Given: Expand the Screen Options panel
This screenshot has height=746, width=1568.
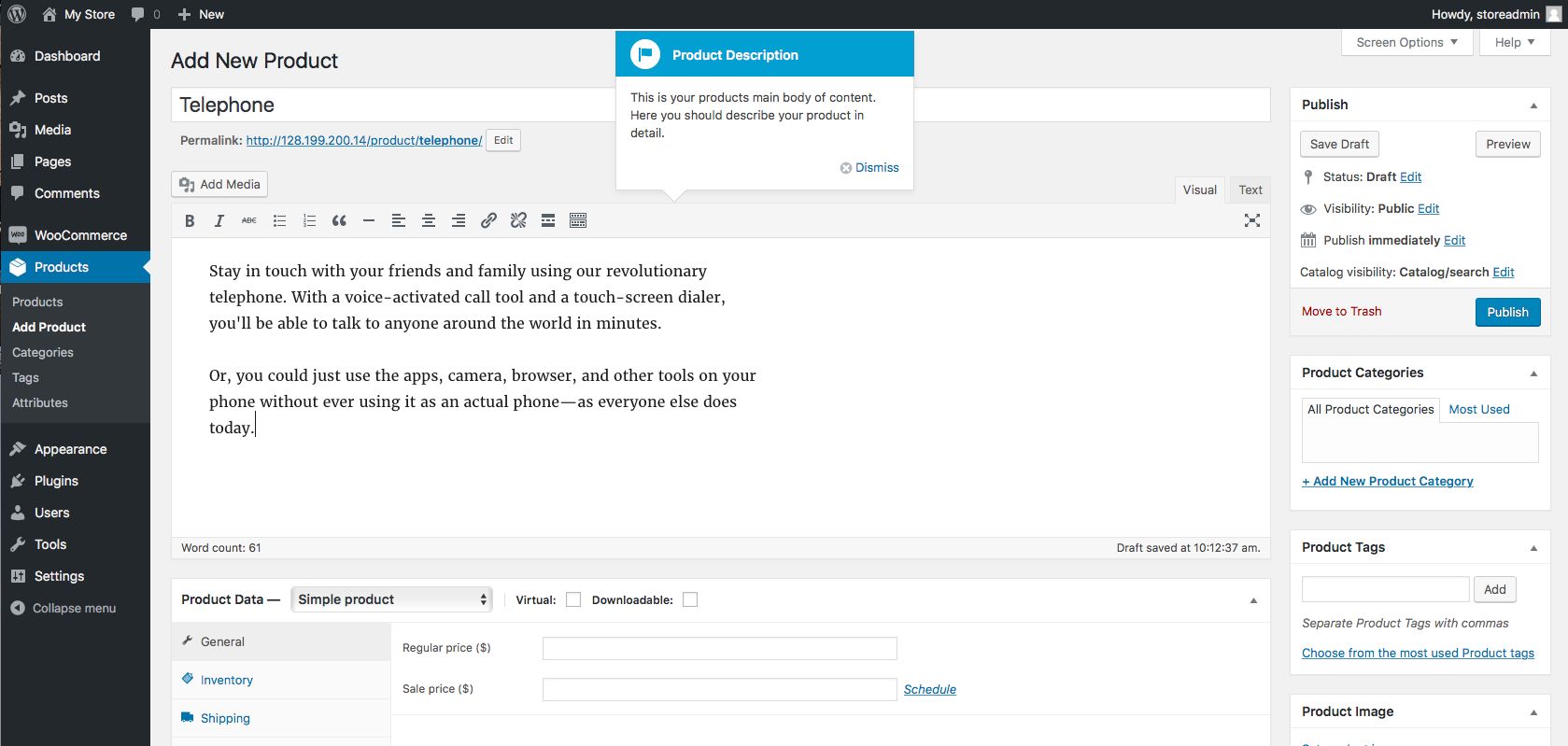Looking at the screenshot, I should coord(1406,42).
